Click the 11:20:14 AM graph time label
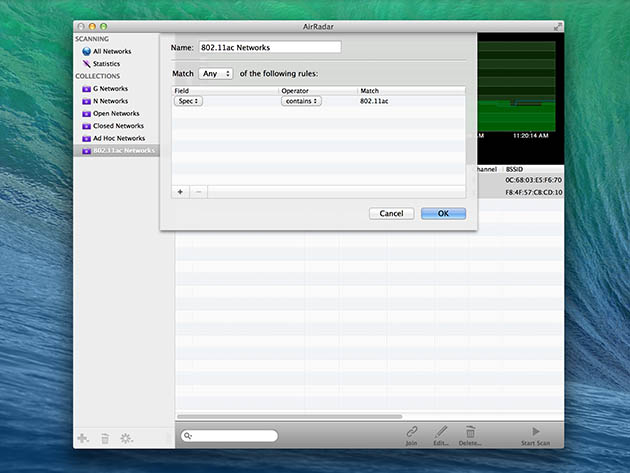This screenshot has width=630, height=473. click(x=530, y=136)
